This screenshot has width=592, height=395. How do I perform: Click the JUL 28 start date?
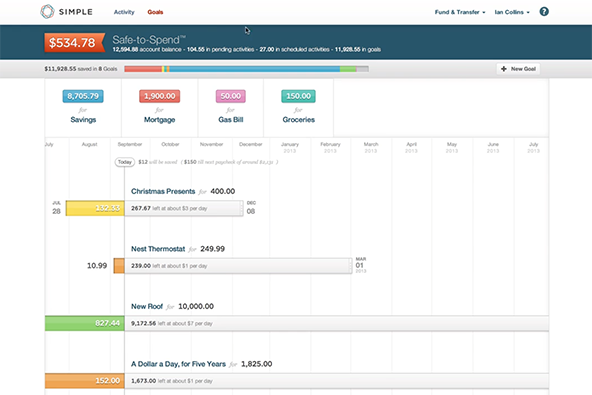pyautogui.click(x=56, y=208)
